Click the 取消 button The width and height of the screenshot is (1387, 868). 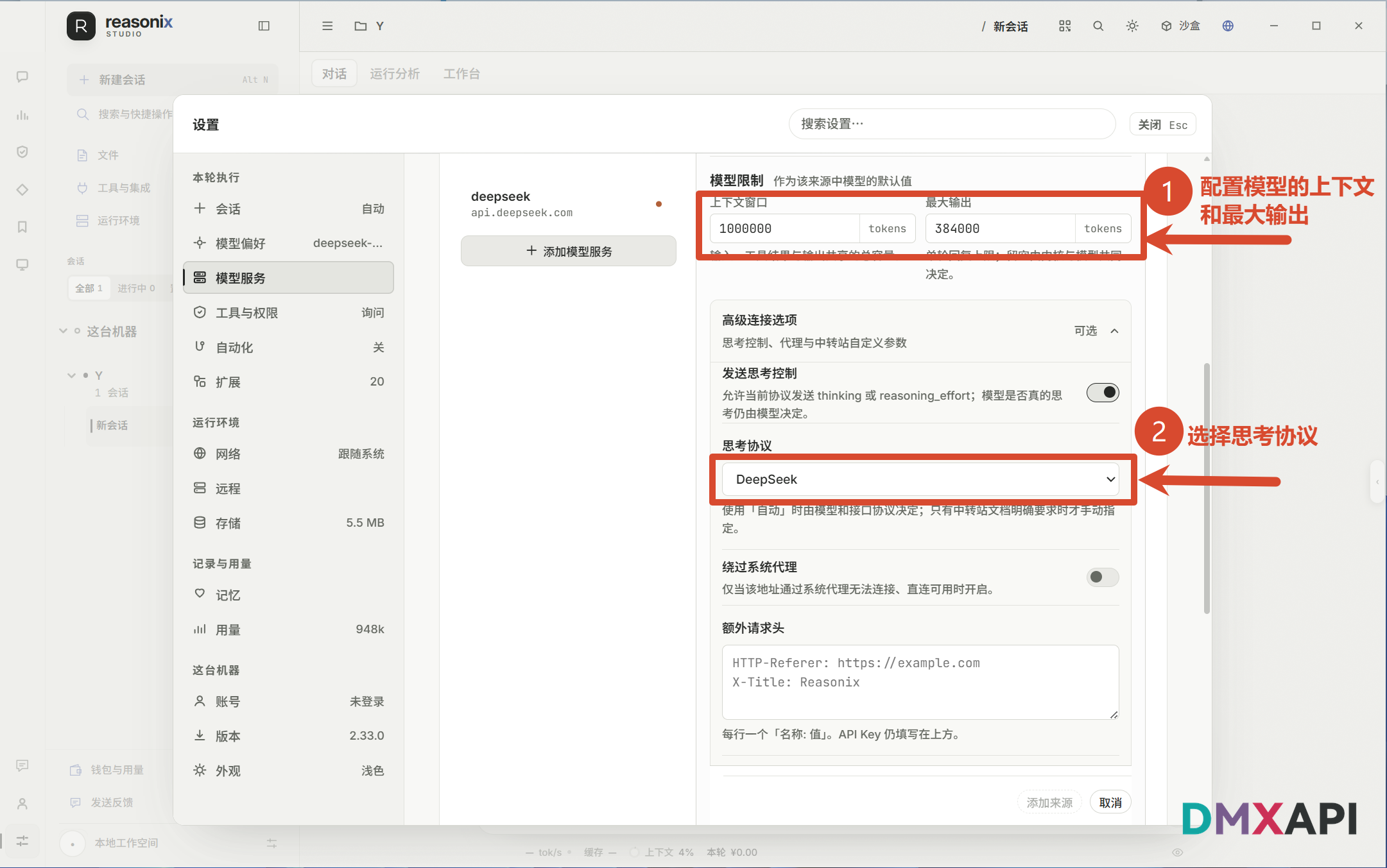pyautogui.click(x=1110, y=803)
